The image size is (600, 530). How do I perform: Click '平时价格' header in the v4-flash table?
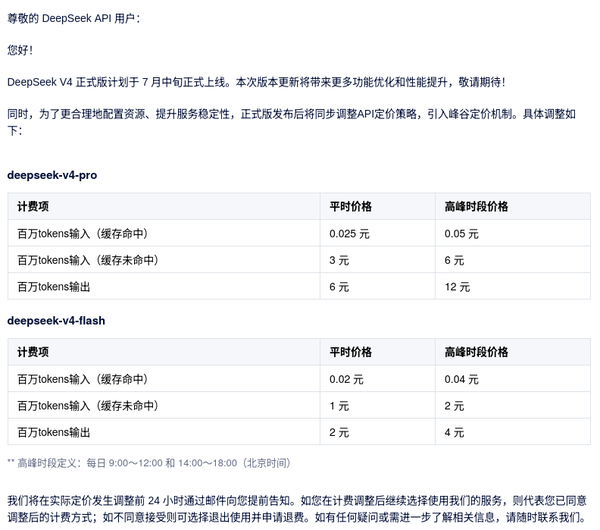tap(351, 352)
